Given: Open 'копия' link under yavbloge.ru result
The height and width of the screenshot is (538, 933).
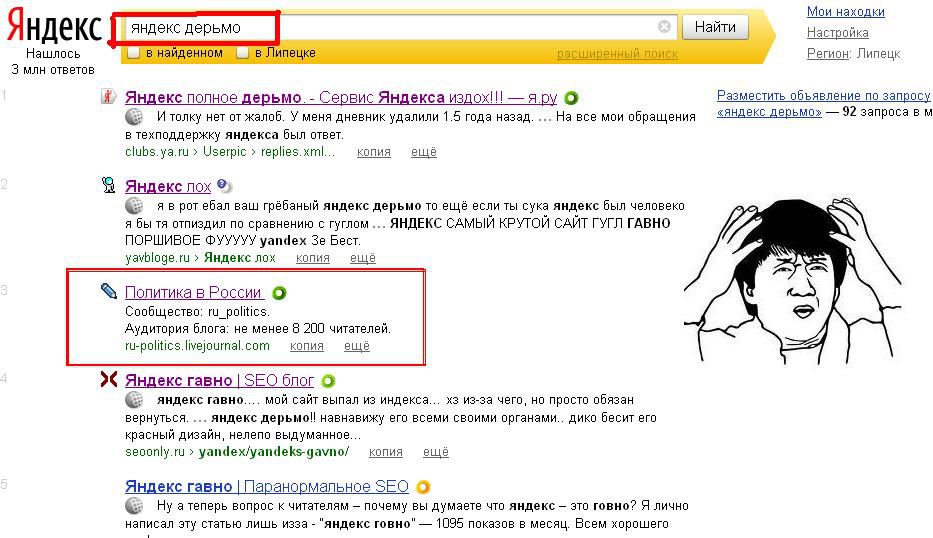Looking at the screenshot, I should click(312, 258).
